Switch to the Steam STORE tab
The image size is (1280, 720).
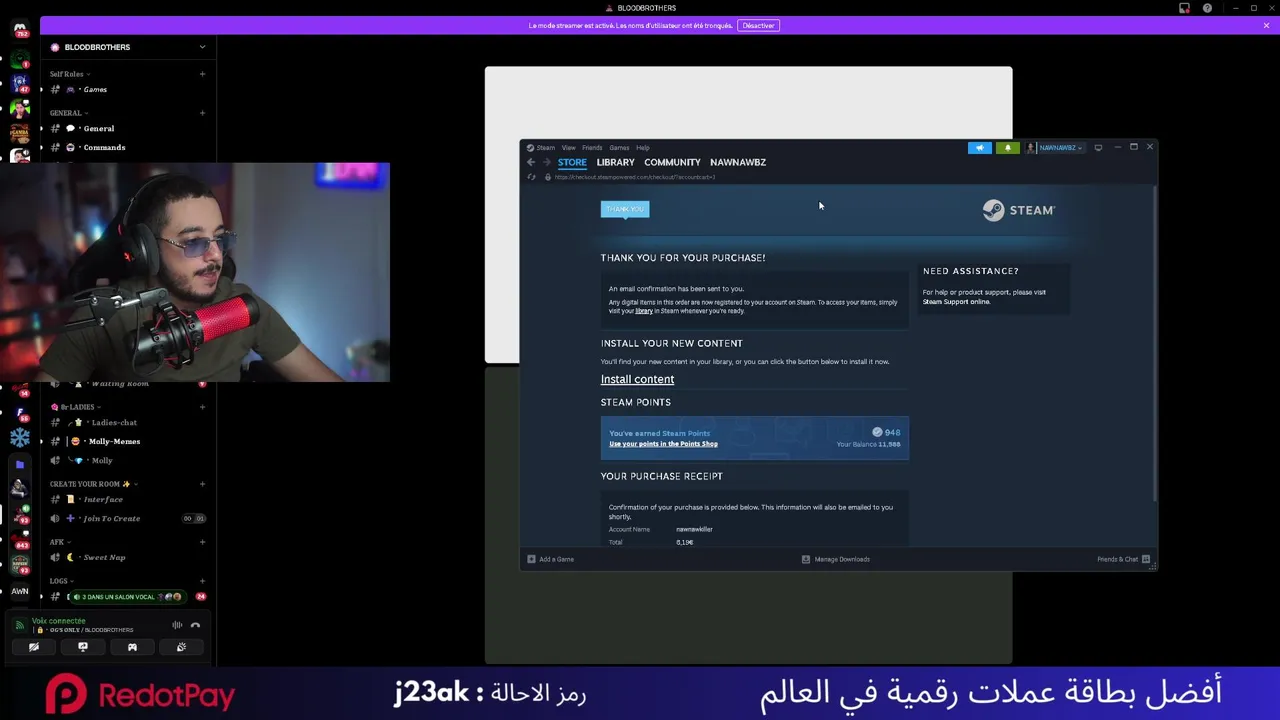(572, 162)
